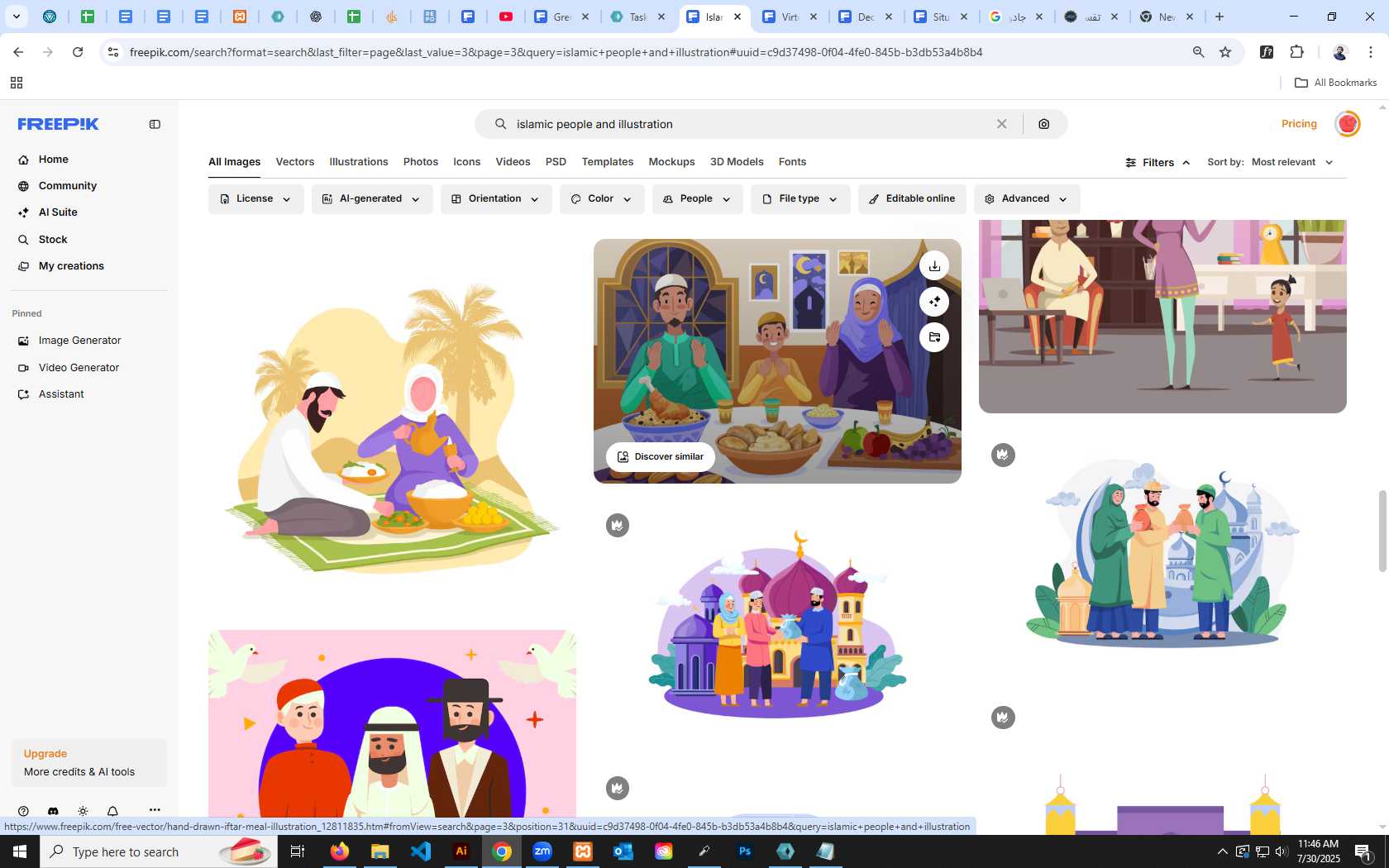The width and height of the screenshot is (1389, 868).
Task: Open Adobe Illustrator from taskbar
Action: pos(461,851)
